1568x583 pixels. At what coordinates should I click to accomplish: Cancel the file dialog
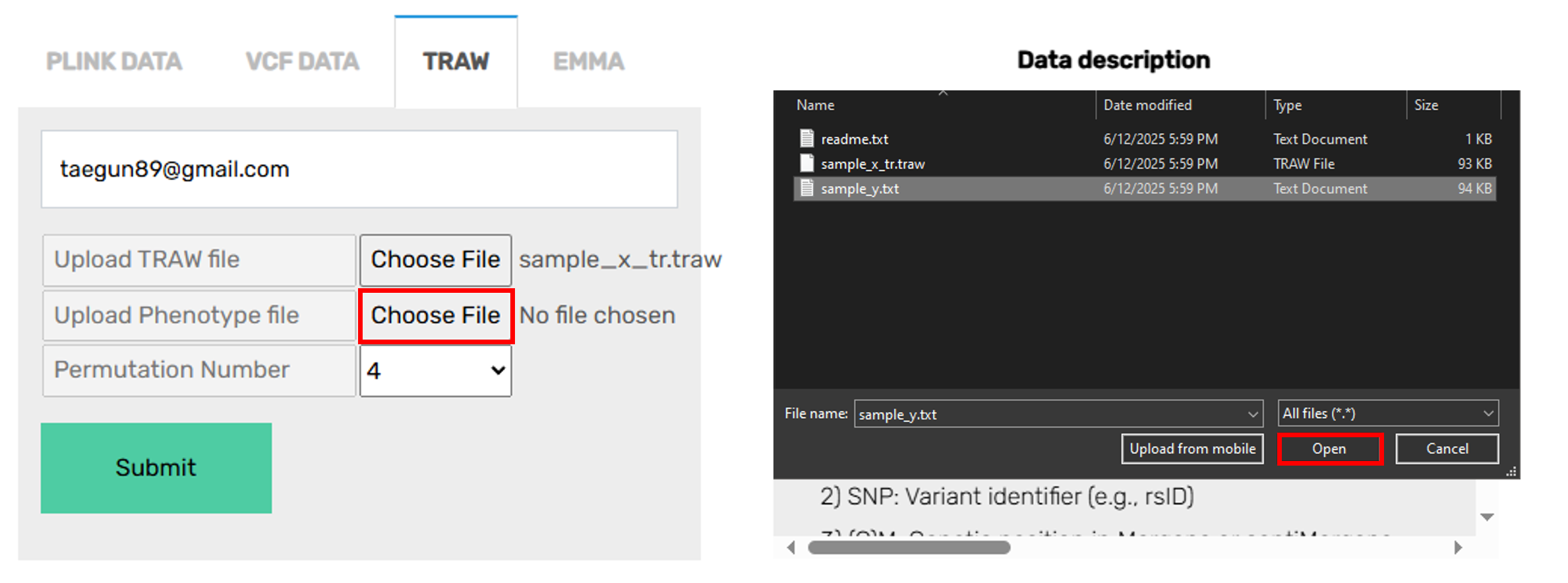point(1447,449)
